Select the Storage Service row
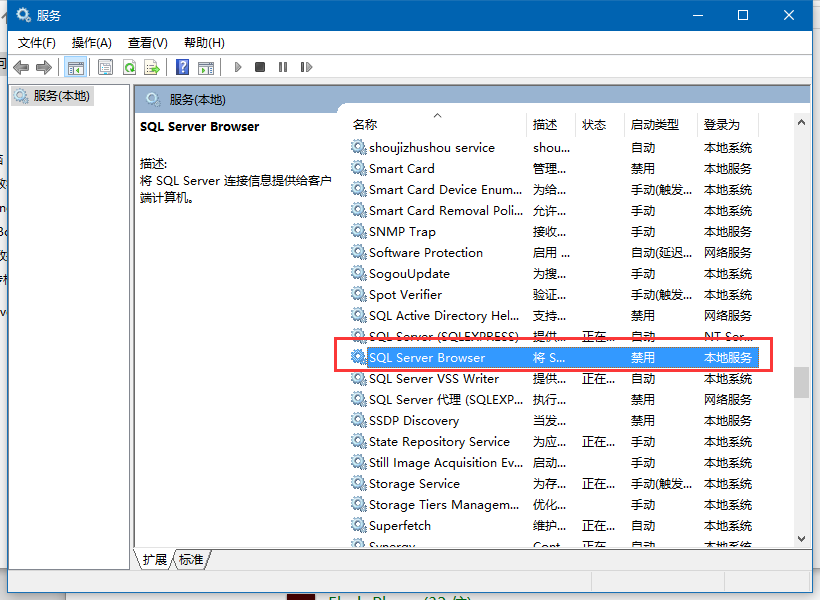The image size is (820, 600). coord(554,484)
